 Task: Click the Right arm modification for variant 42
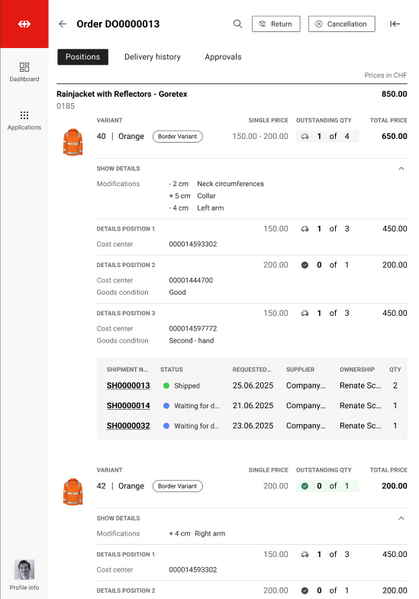(210, 534)
